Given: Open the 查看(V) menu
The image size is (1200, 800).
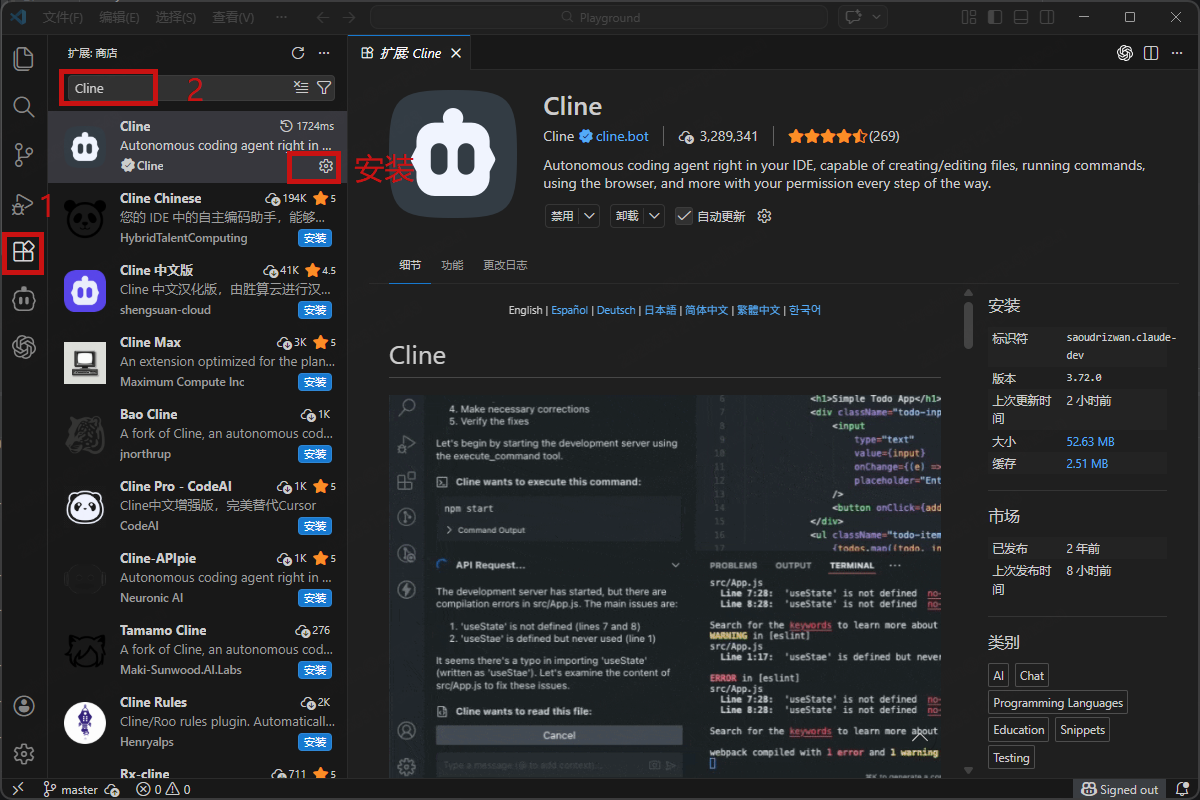Looking at the screenshot, I should tap(233, 17).
